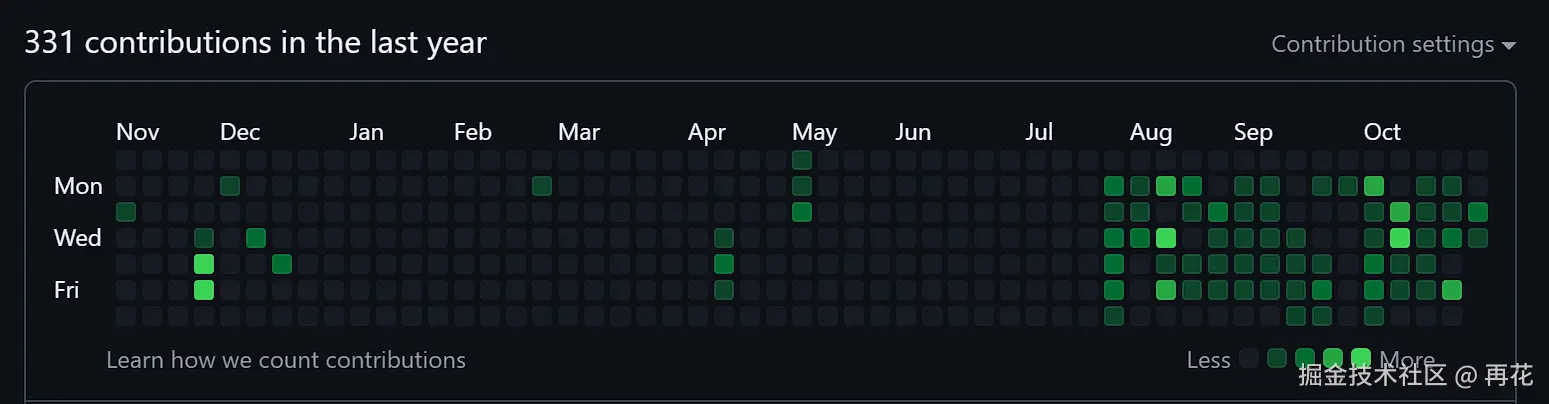Click the last Tuesday cell of the graph
The width and height of the screenshot is (1549, 404).
[1478, 212]
